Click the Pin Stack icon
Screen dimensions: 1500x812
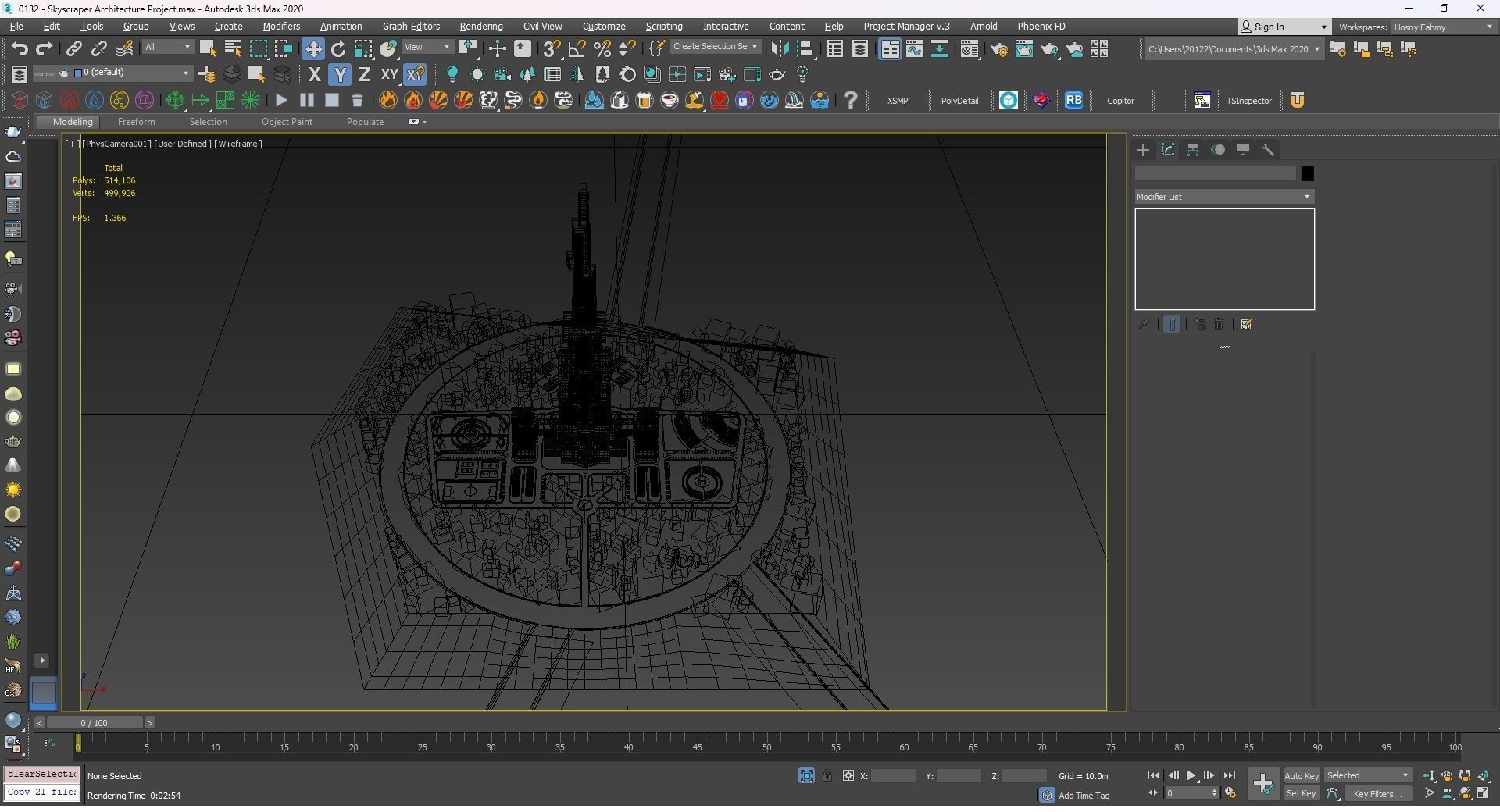click(x=1144, y=324)
